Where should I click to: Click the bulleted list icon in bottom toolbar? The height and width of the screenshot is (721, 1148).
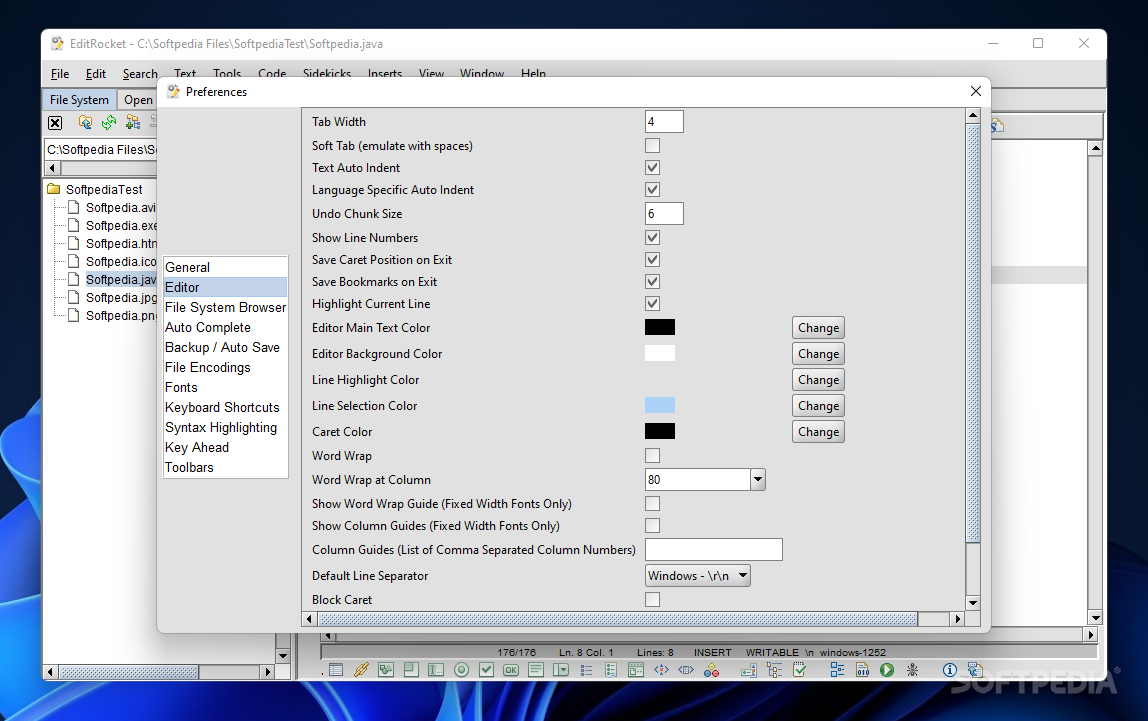[x=586, y=669]
